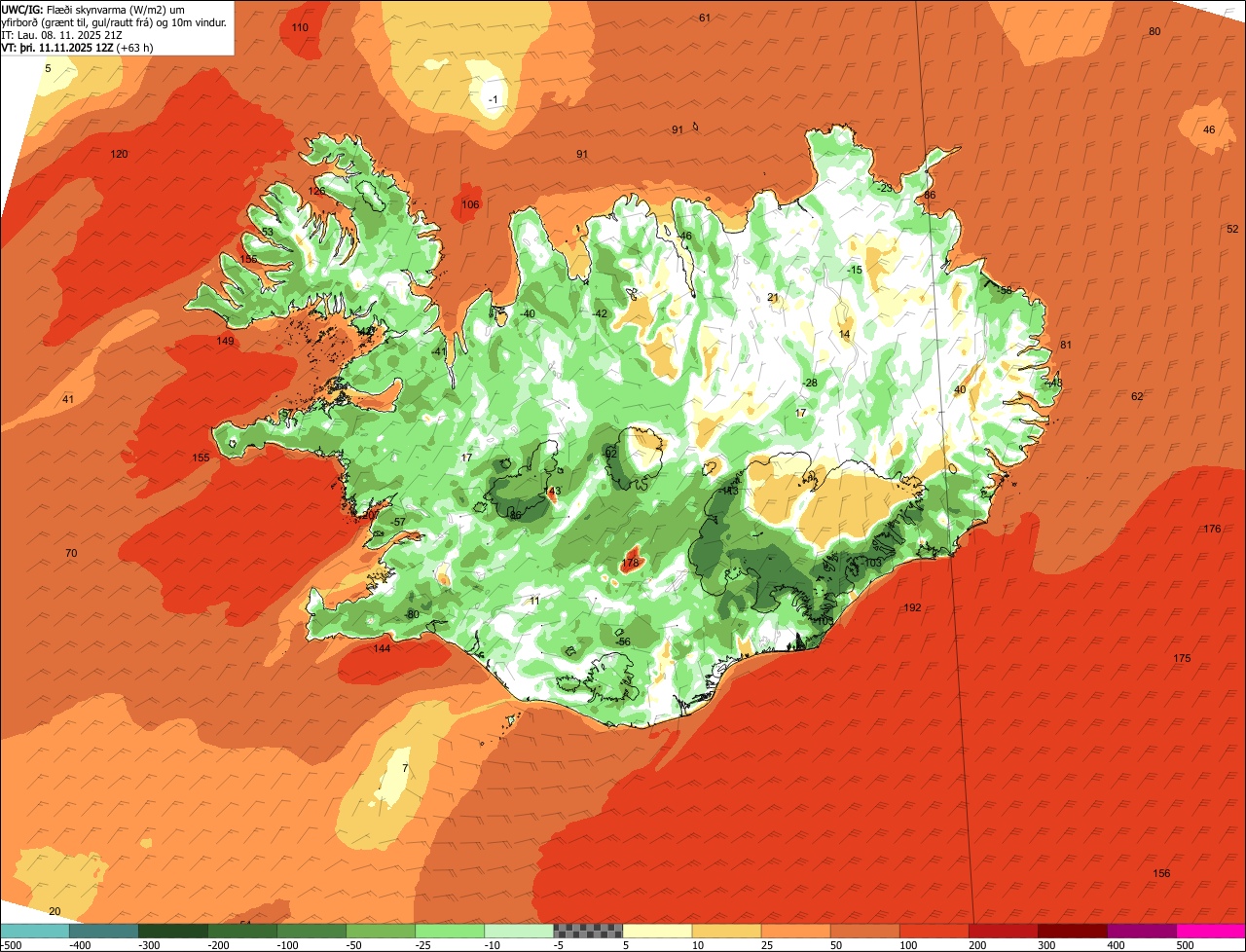Click the map value 156 at bottom right

1161,873
